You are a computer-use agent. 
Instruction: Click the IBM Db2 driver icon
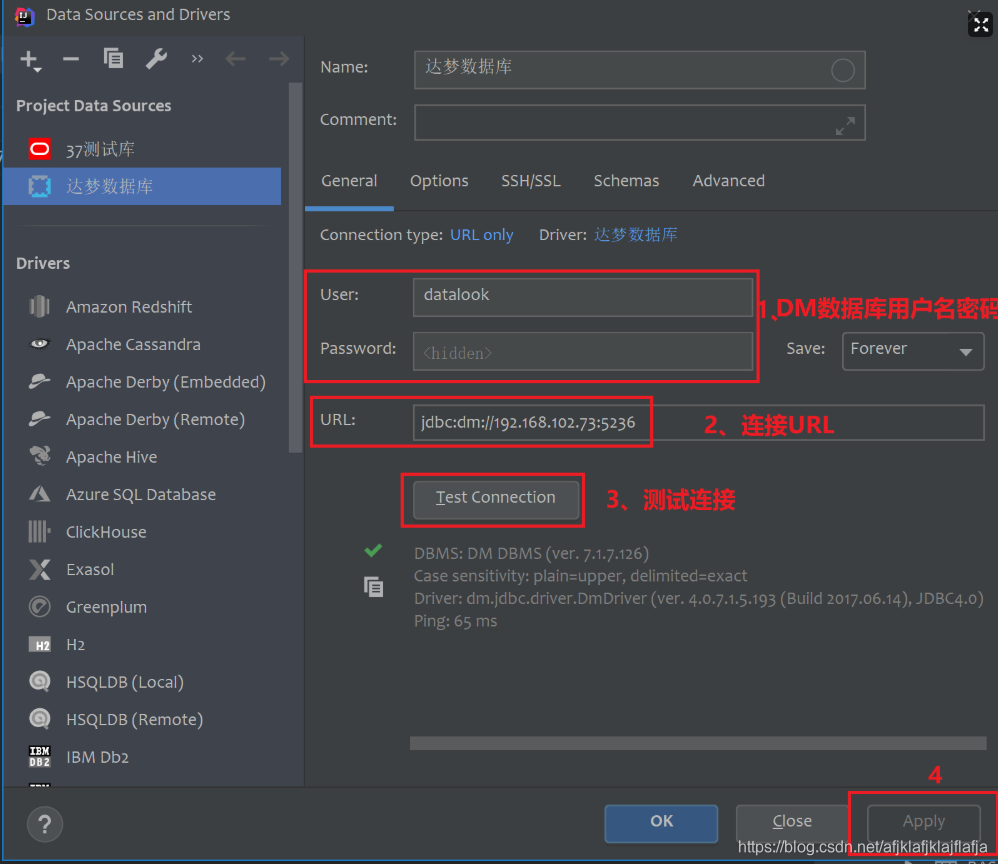coord(39,757)
